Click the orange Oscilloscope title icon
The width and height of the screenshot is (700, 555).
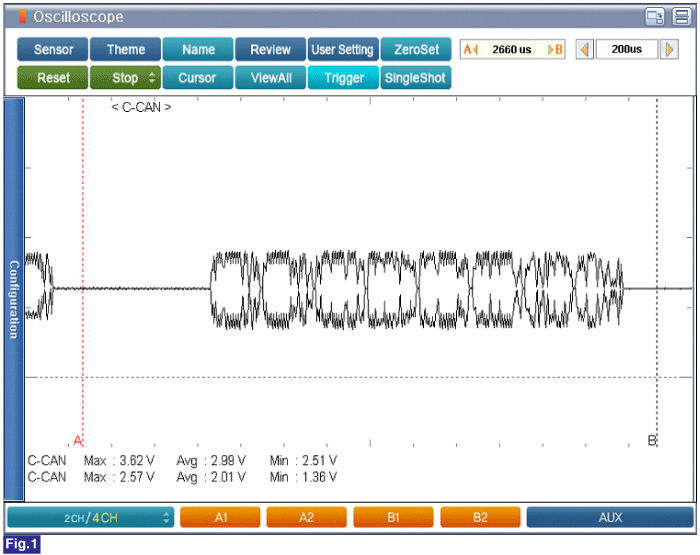coord(22,17)
